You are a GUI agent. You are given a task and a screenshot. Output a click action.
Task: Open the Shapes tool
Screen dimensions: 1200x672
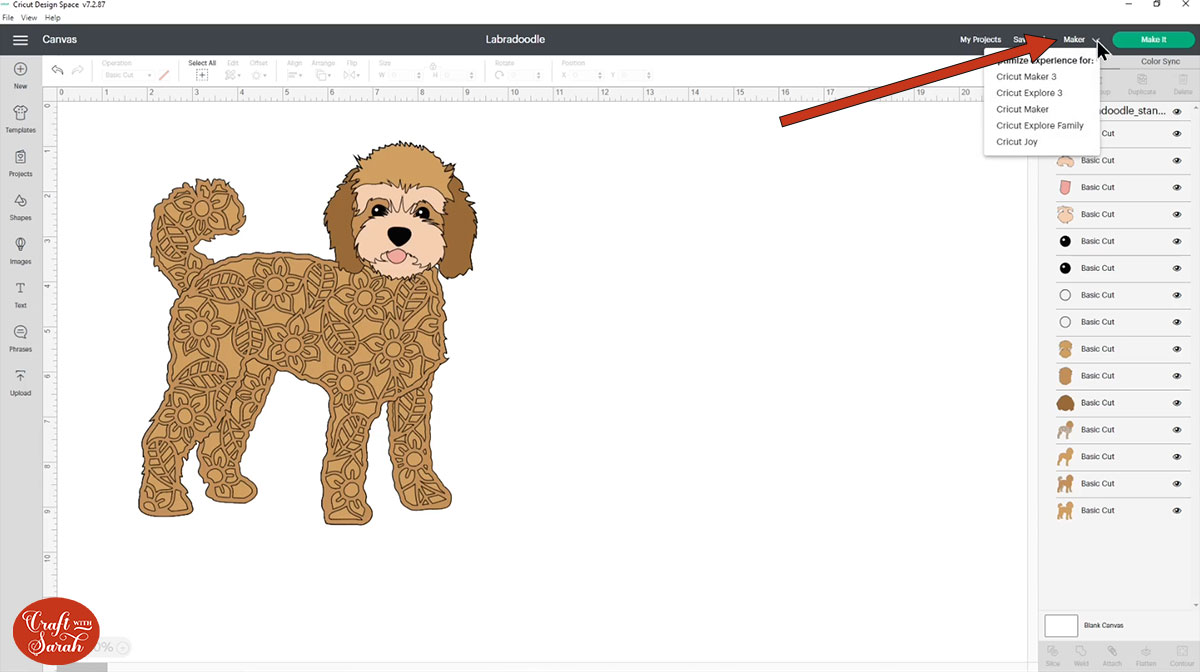[20, 203]
